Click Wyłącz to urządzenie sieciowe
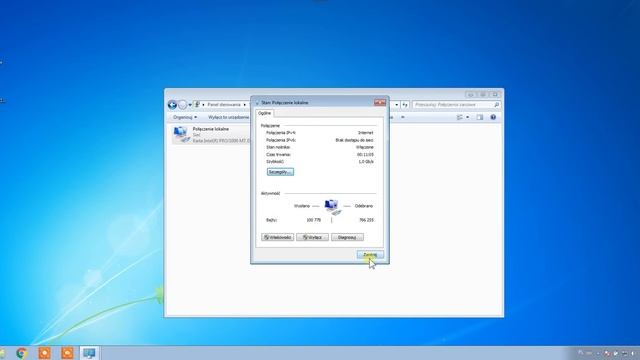 pyautogui.click(x=229, y=117)
